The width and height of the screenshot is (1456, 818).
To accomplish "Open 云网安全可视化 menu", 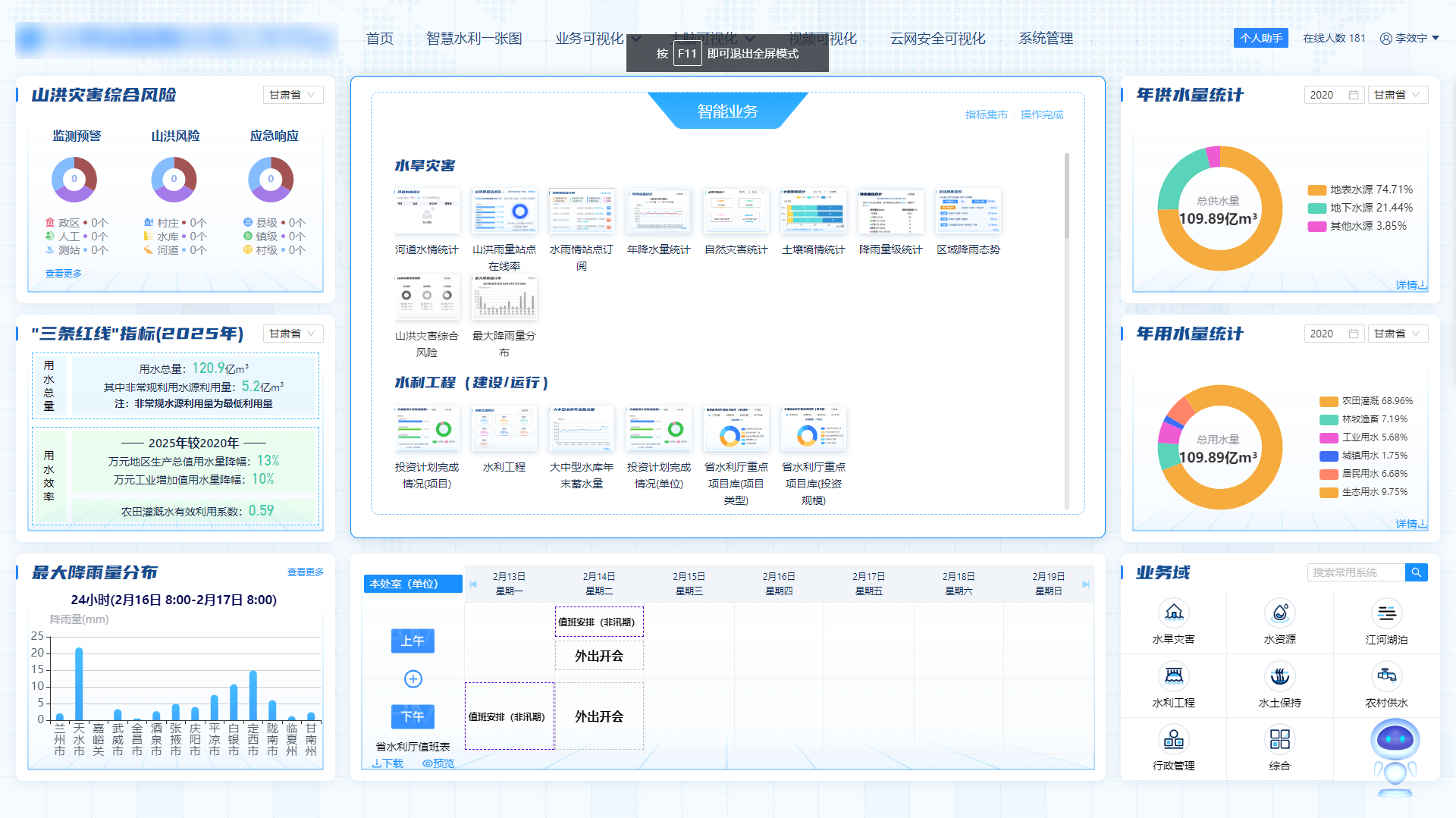I will click(x=937, y=39).
